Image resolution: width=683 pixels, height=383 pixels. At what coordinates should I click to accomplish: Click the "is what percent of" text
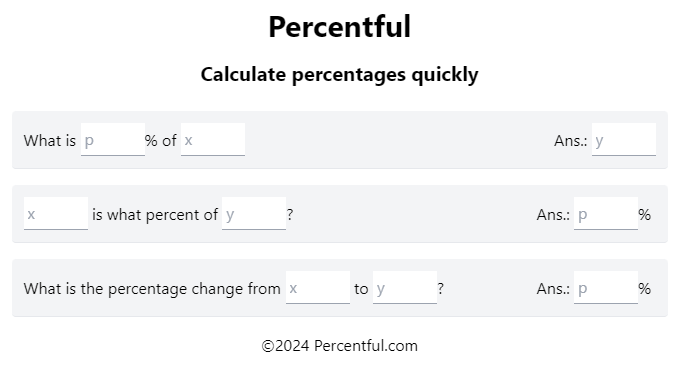coord(155,215)
